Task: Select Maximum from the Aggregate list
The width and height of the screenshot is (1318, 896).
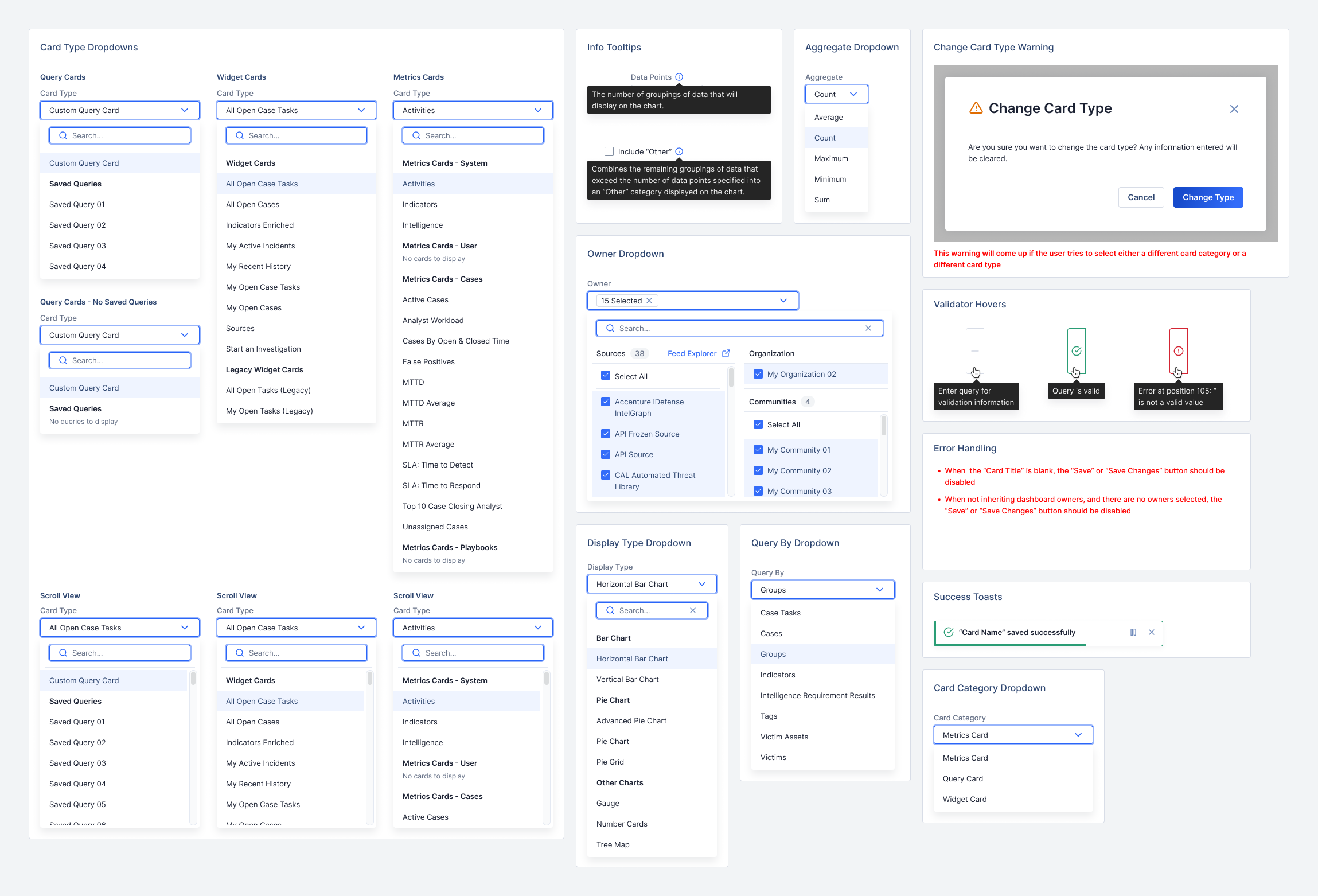Action: click(831, 158)
